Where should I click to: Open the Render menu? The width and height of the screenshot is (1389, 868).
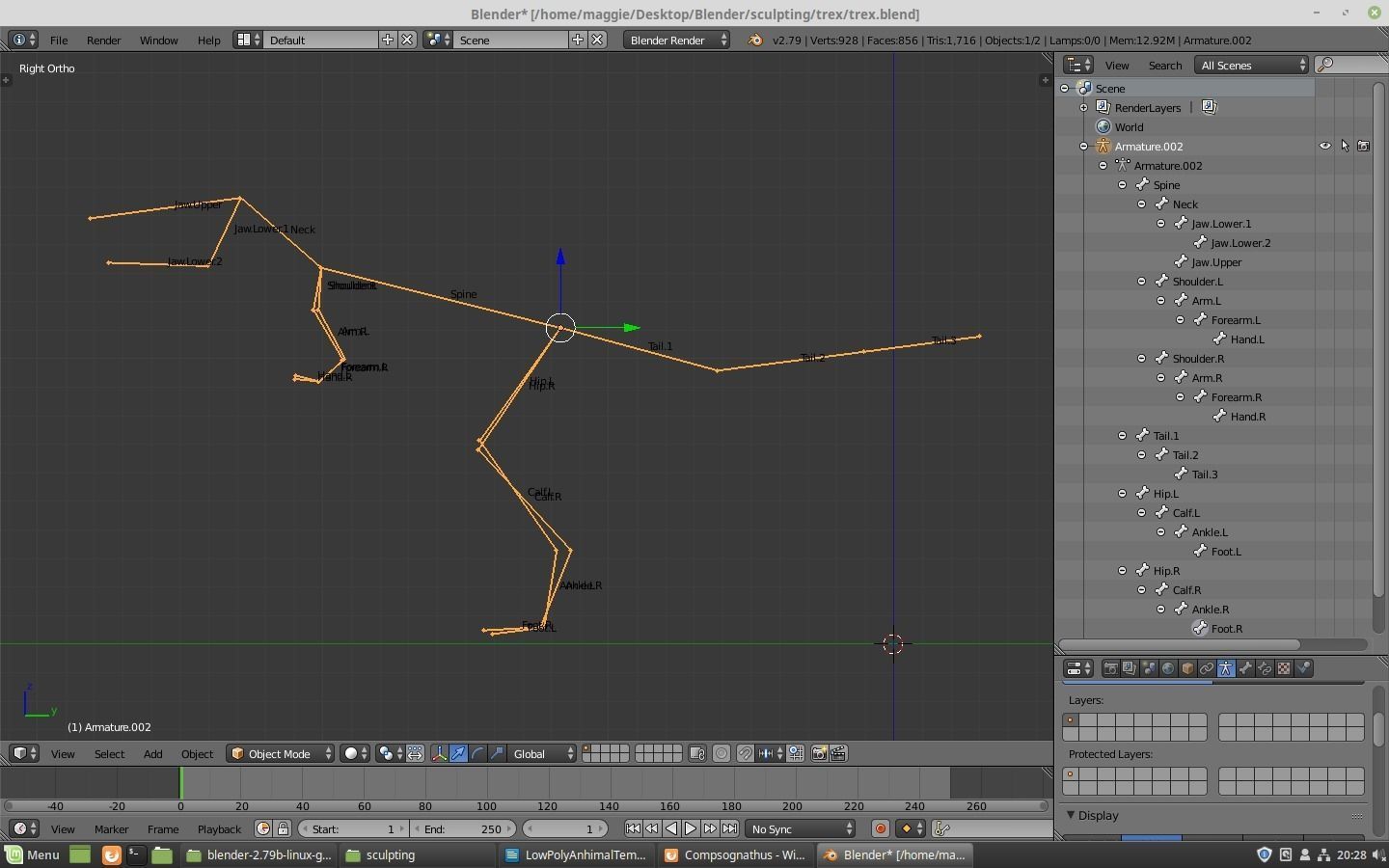pyautogui.click(x=103, y=40)
